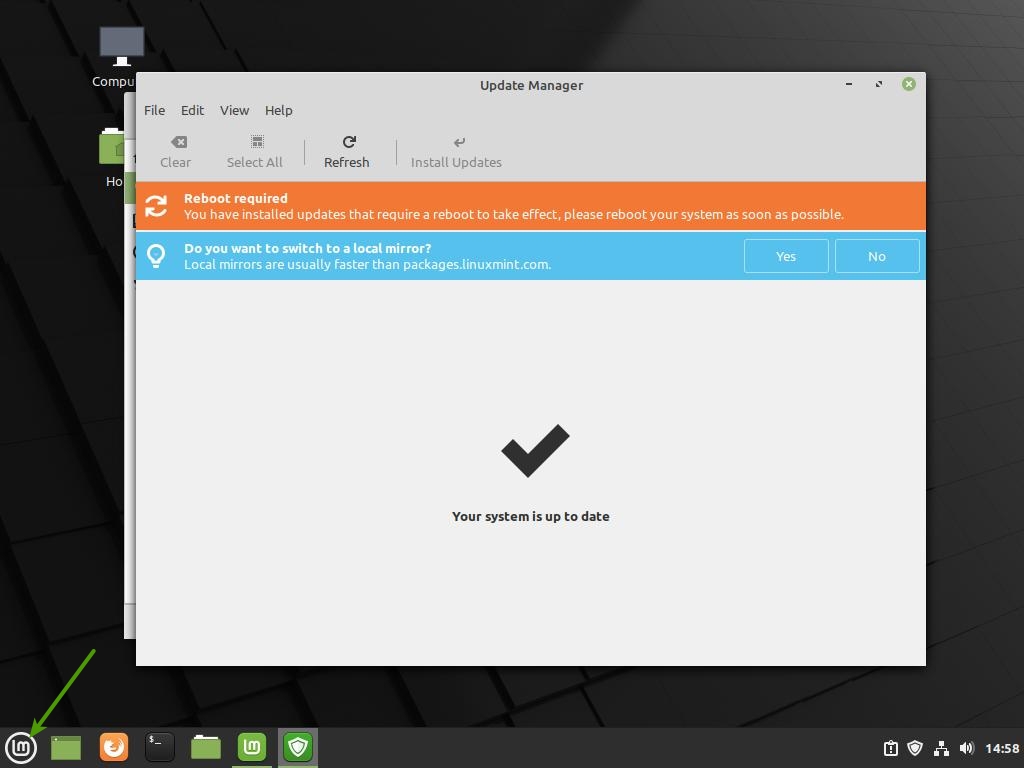Open the Terminal from the panel

[x=160, y=747]
